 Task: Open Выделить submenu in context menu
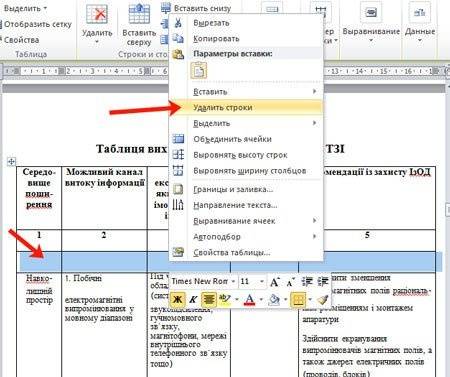click(x=245, y=123)
